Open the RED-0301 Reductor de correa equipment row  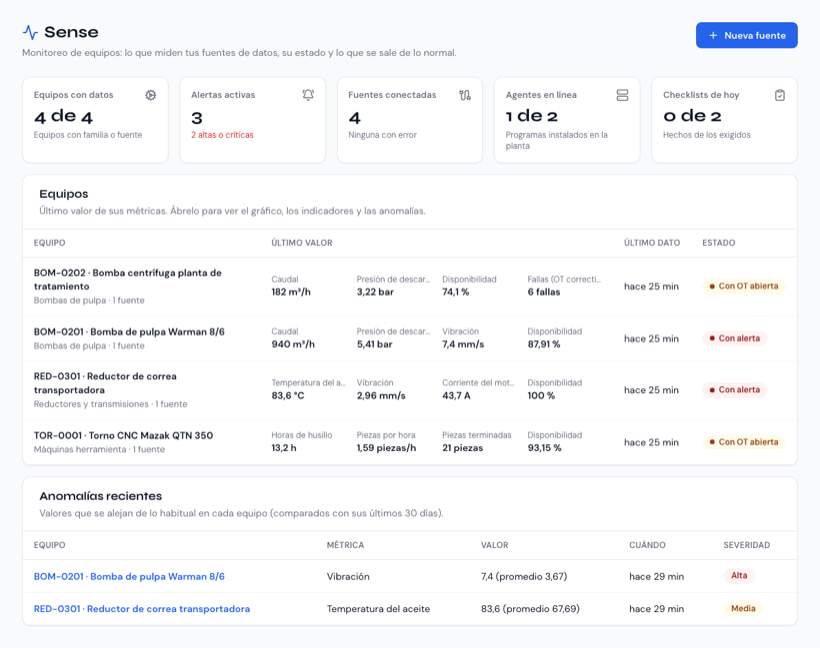[410, 390]
